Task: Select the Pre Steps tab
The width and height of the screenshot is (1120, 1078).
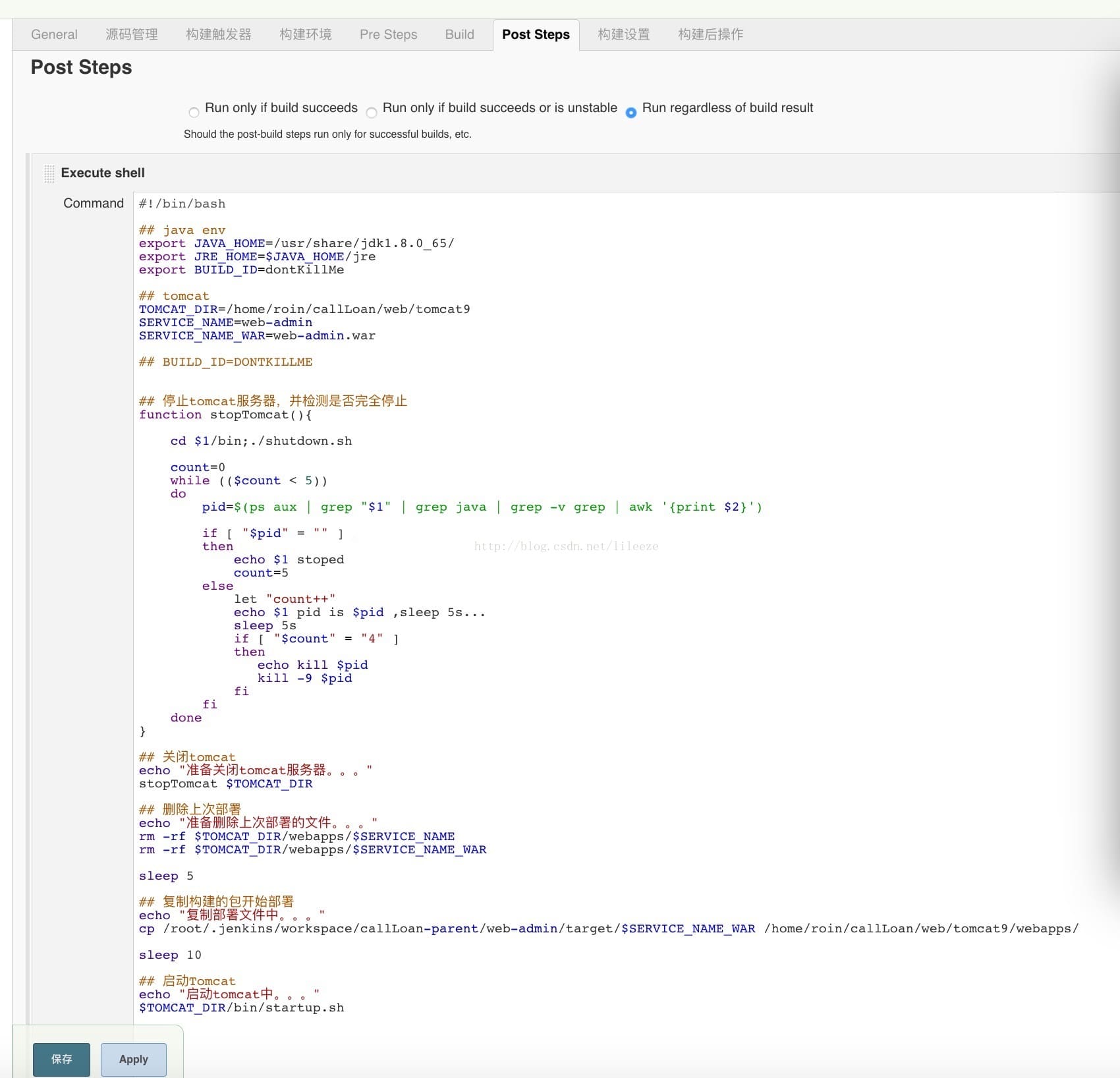Action: tap(388, 34)
